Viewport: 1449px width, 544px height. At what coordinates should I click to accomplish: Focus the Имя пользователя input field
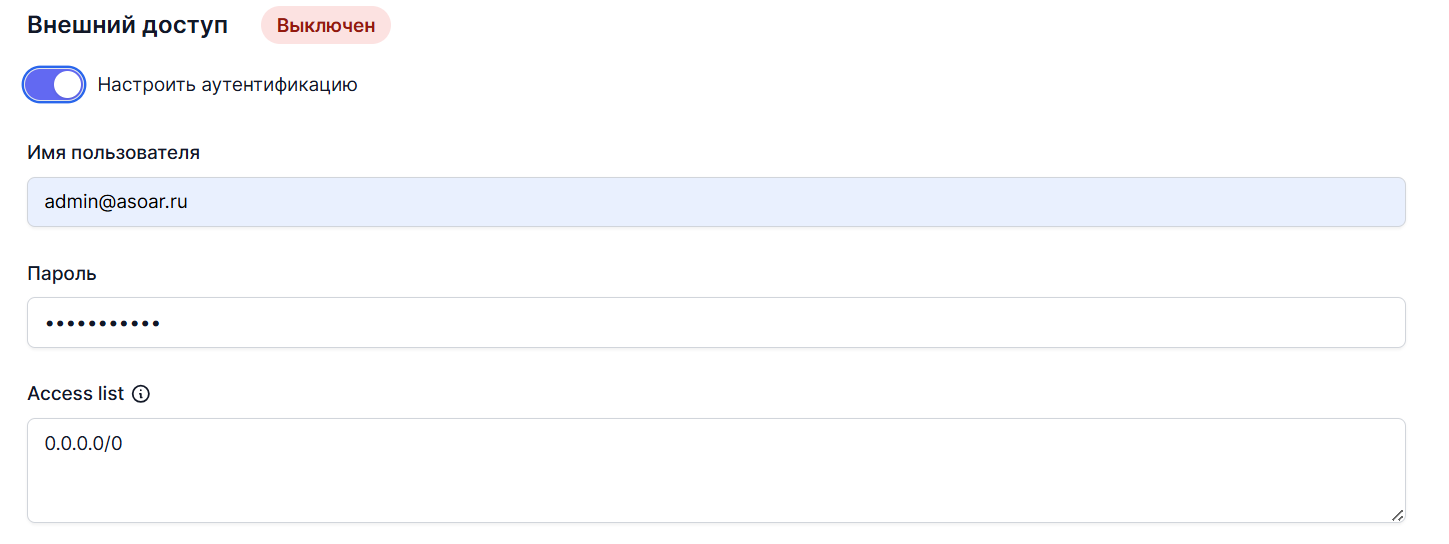[716, 202]
